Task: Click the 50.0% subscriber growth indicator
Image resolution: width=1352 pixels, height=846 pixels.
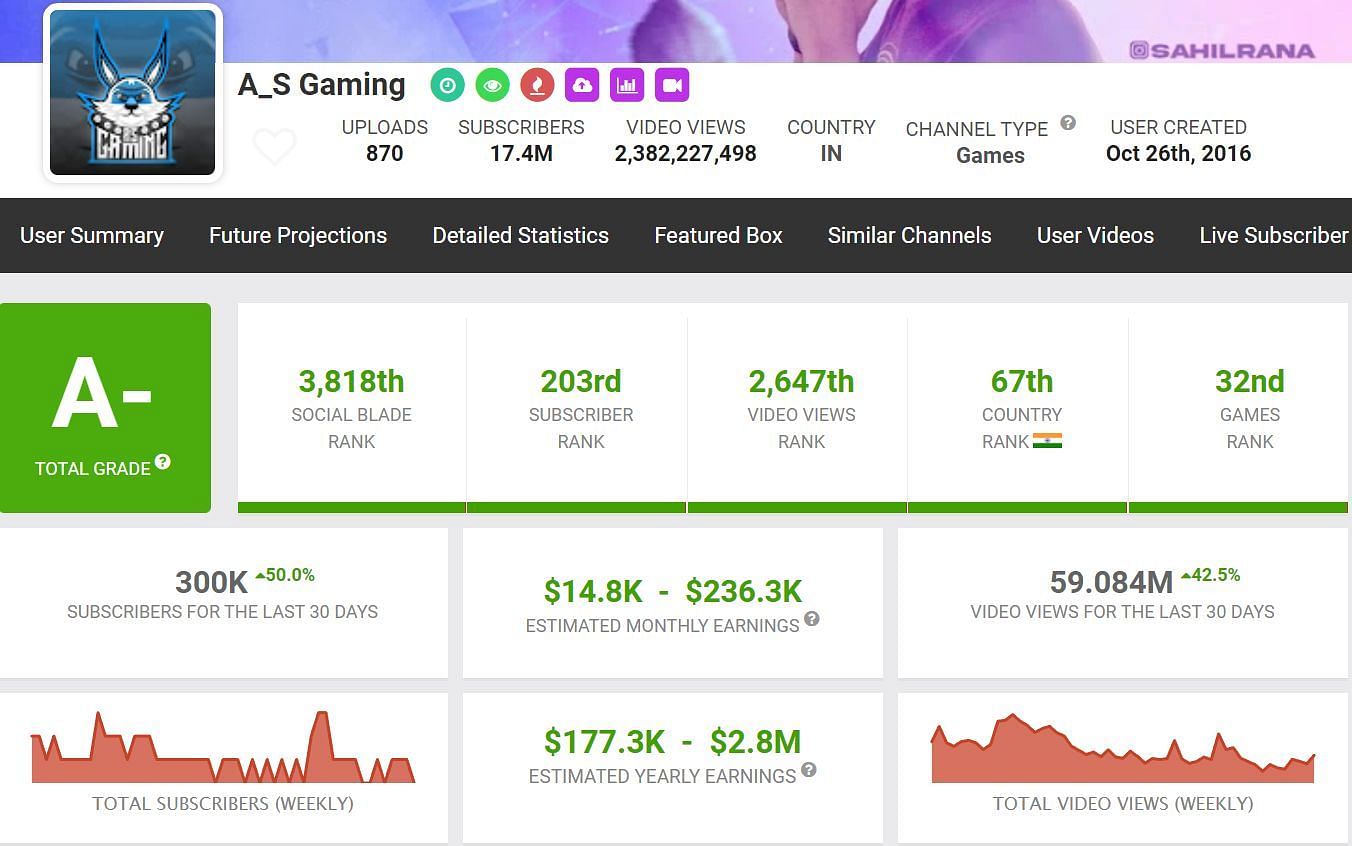Action: point(285,575)
